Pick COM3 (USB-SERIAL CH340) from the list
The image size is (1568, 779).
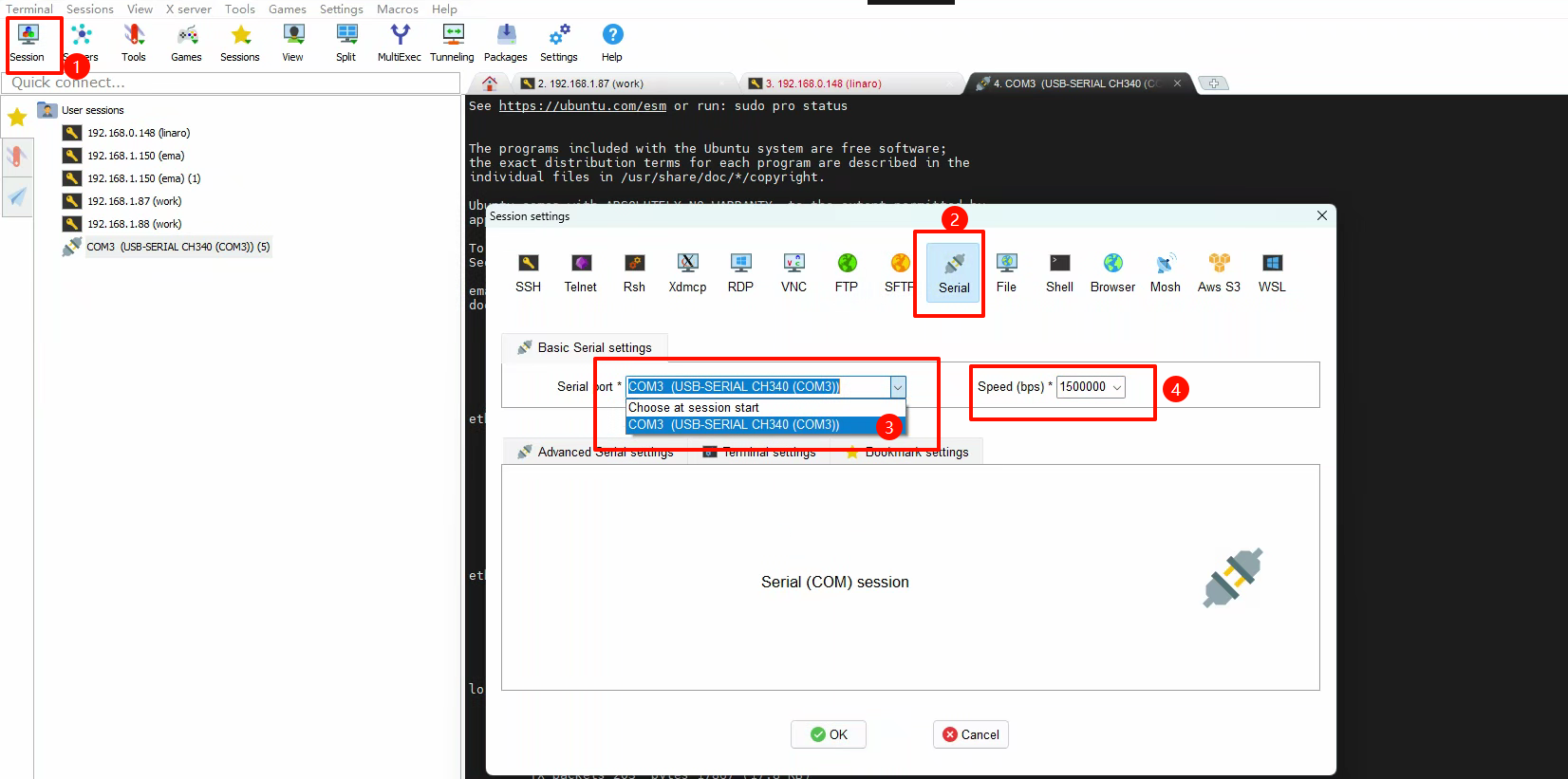(766, 425)
